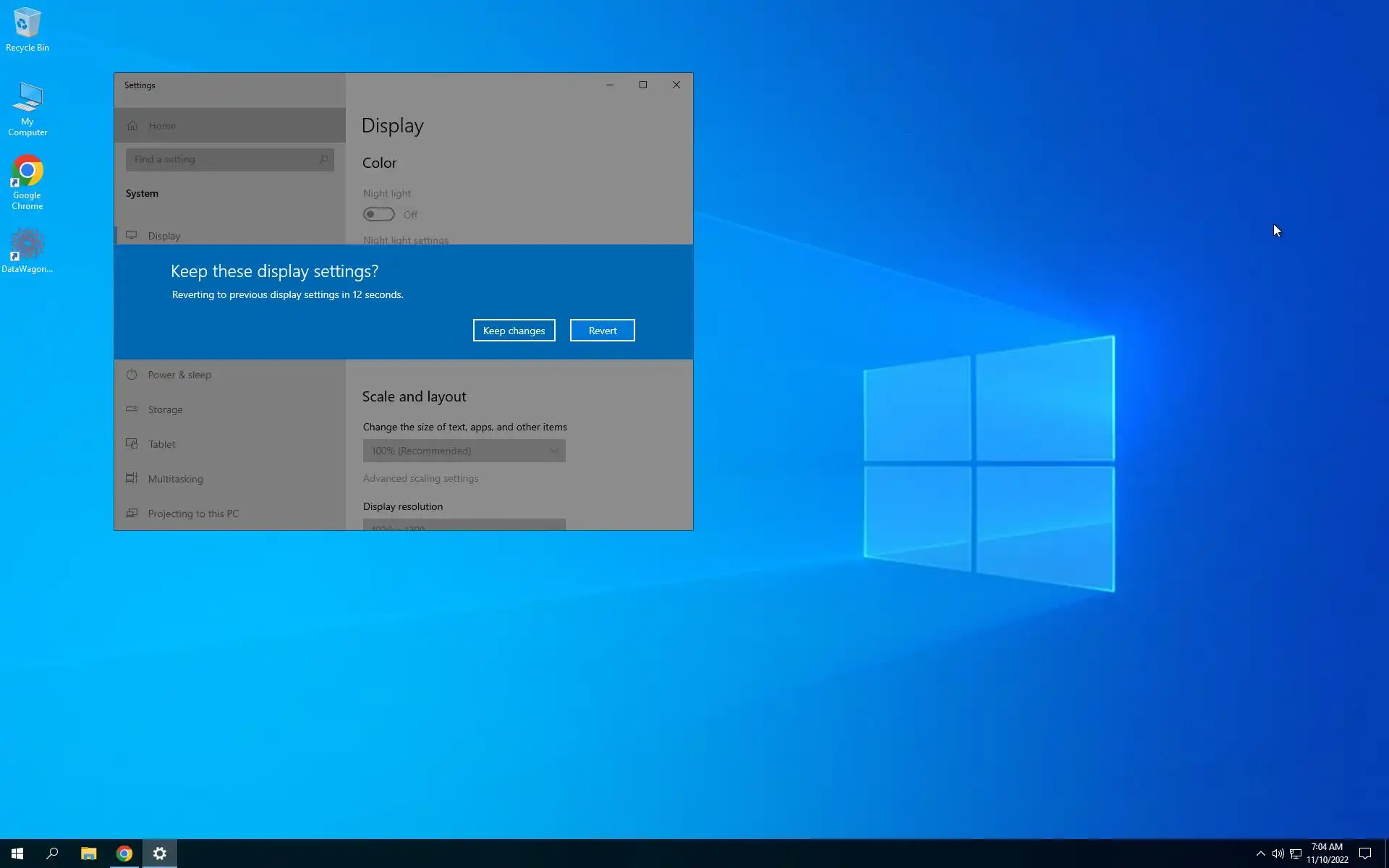Viewport: 1389px width, 868px height.
Task: Click the Revert button
Action: 602,331
